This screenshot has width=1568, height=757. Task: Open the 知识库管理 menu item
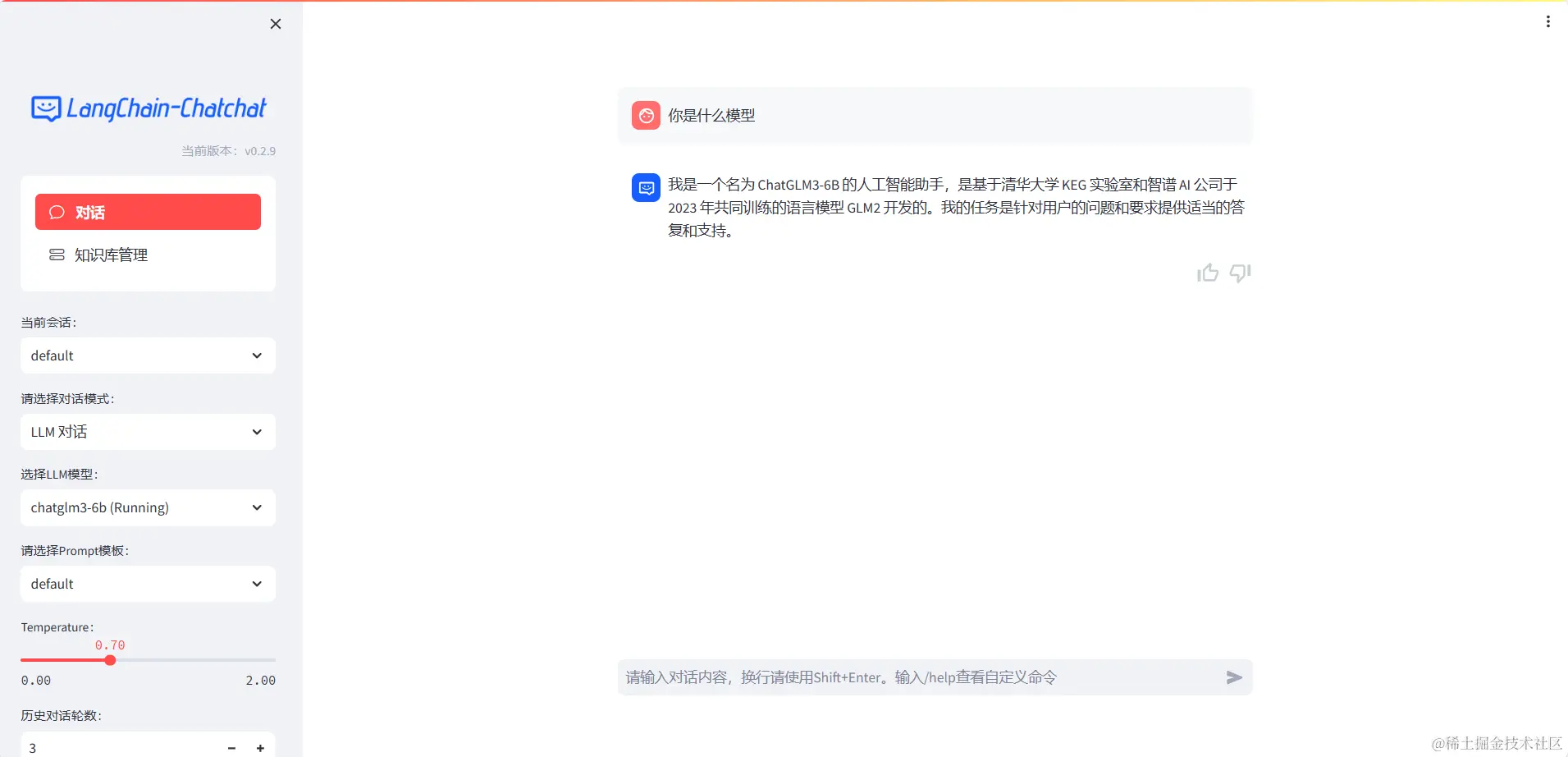pyautogui.click(x=148, y=255)
